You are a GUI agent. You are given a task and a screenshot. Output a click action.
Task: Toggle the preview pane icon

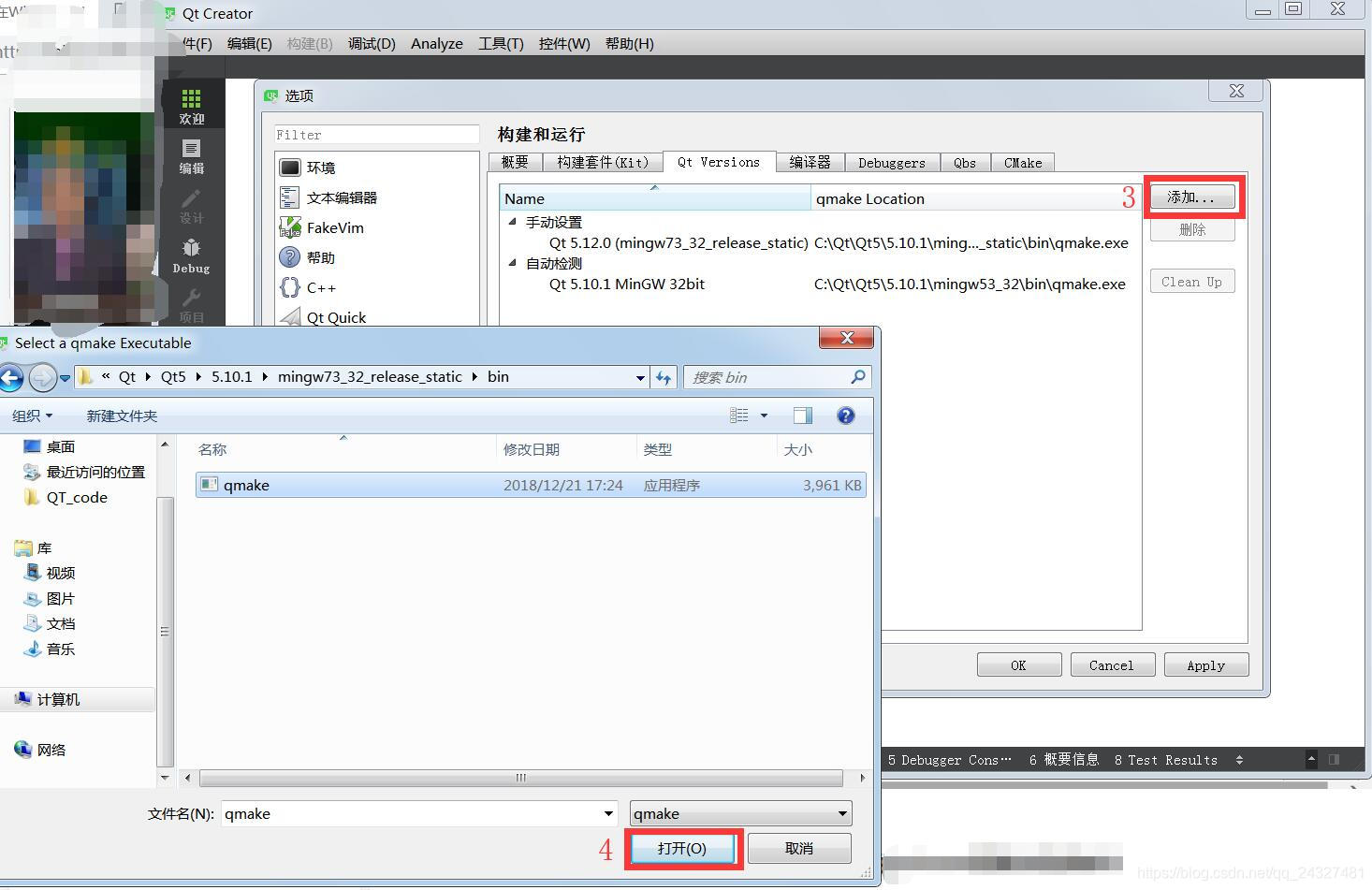pyautogui.click(x=803, y=416)
